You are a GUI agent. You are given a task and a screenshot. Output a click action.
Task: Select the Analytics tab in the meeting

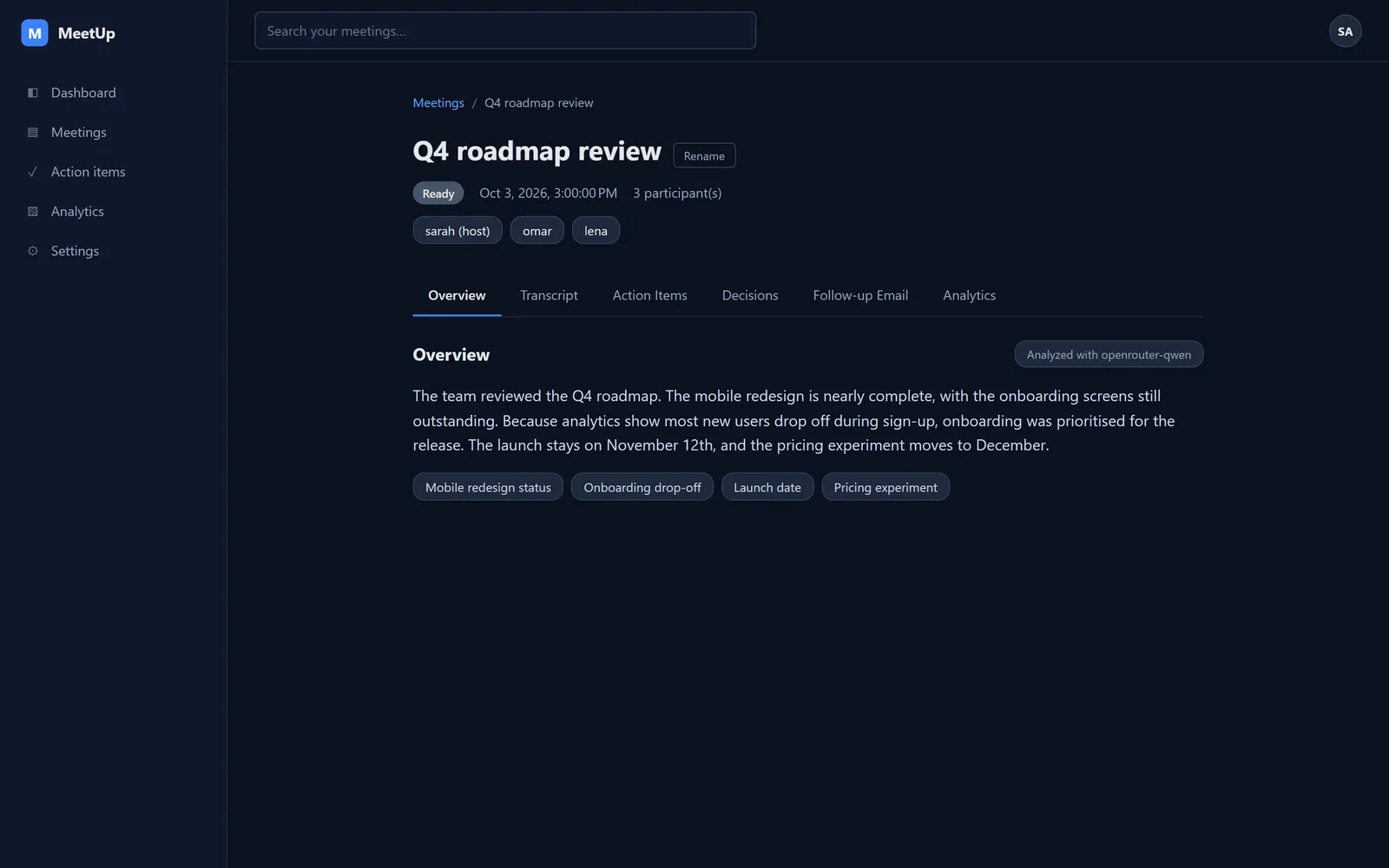pyautogui.click(x=969, y=295)
